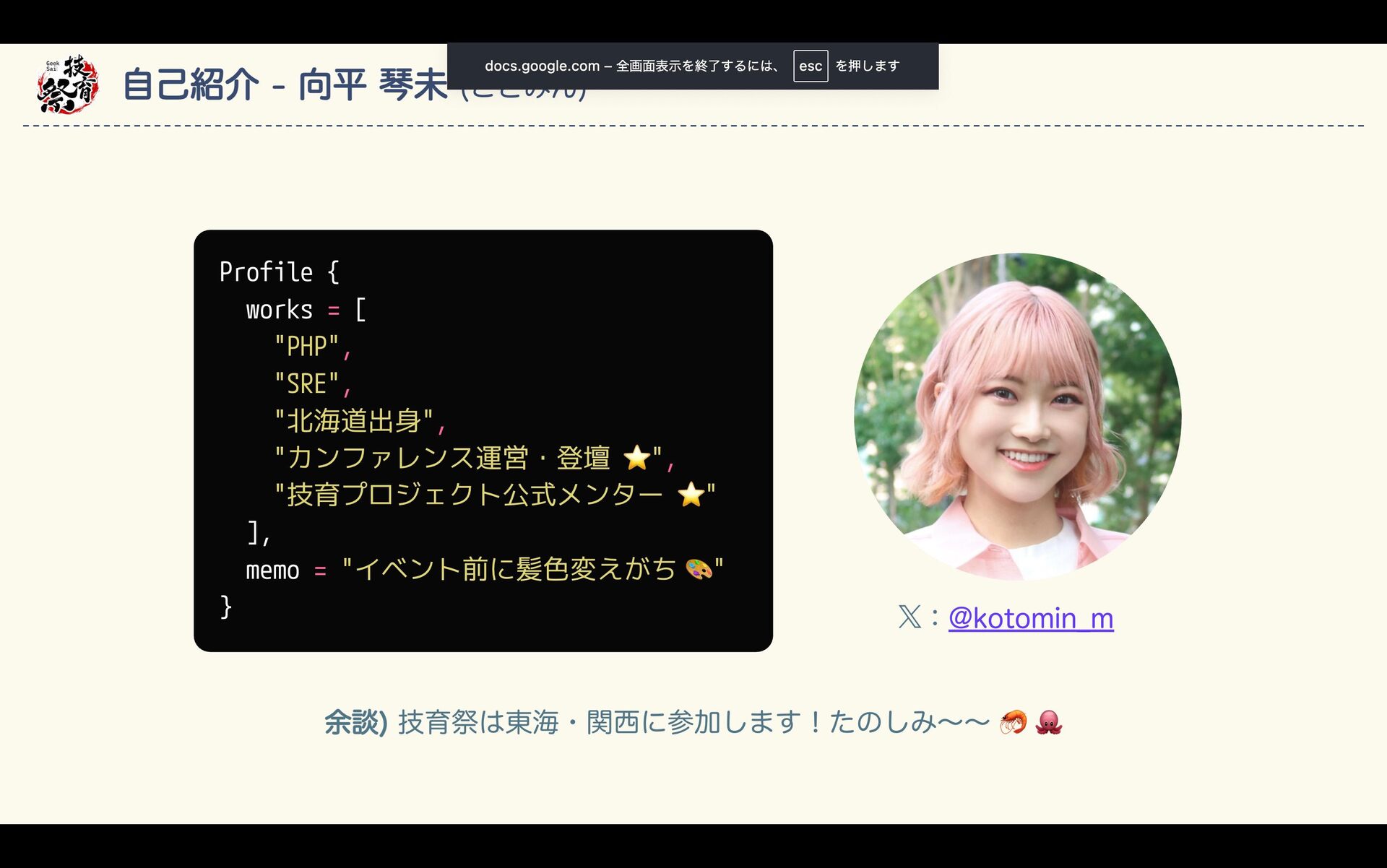
Task: Click the "北海道出身" line in code
Action: (x=354, y=421)
